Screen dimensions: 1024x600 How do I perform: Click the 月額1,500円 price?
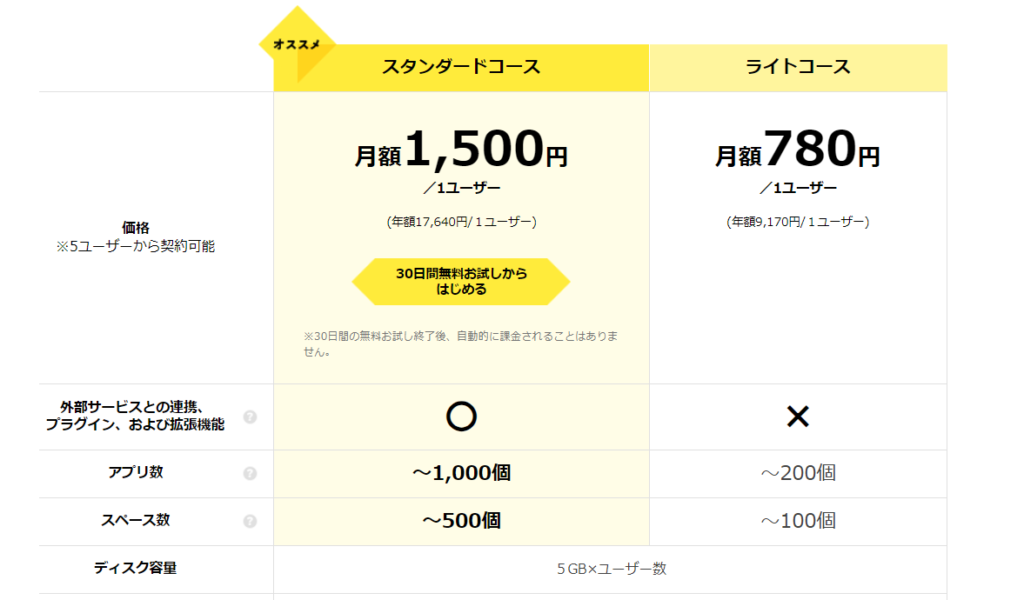pyautogui.click(x=461, y=153)
